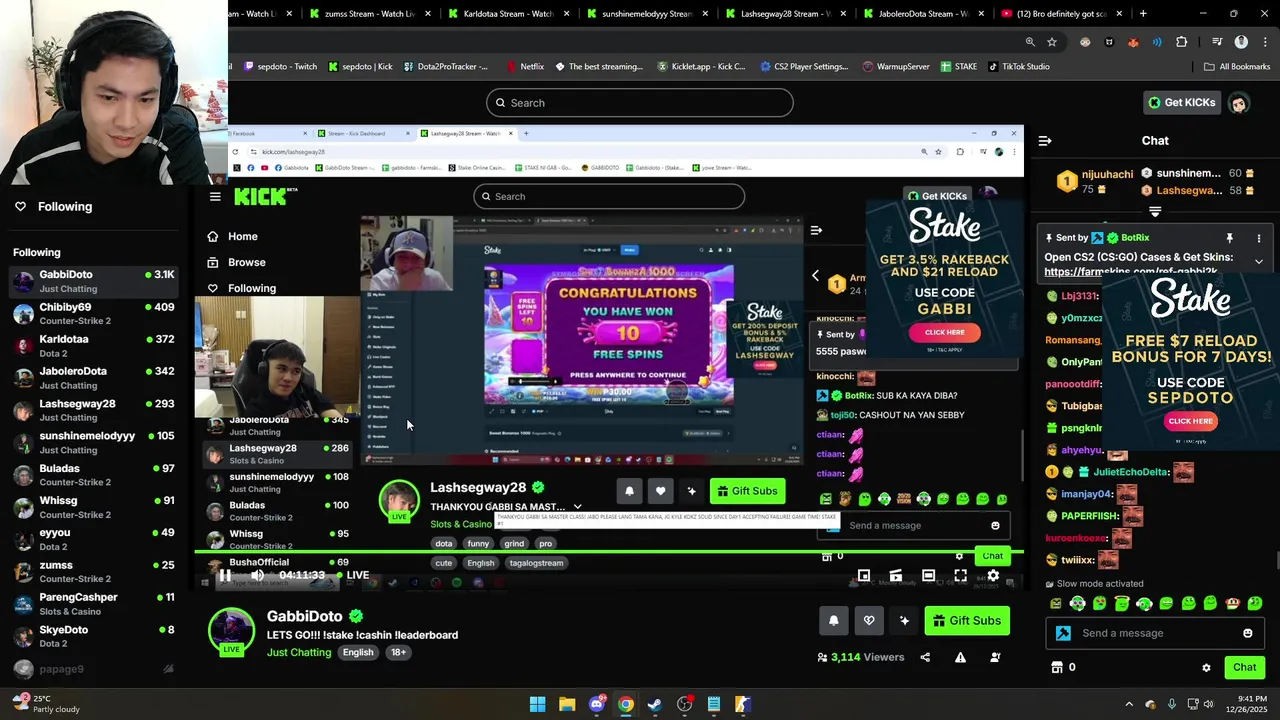Open the TikTok Studio bookmark

(1018, 67)
